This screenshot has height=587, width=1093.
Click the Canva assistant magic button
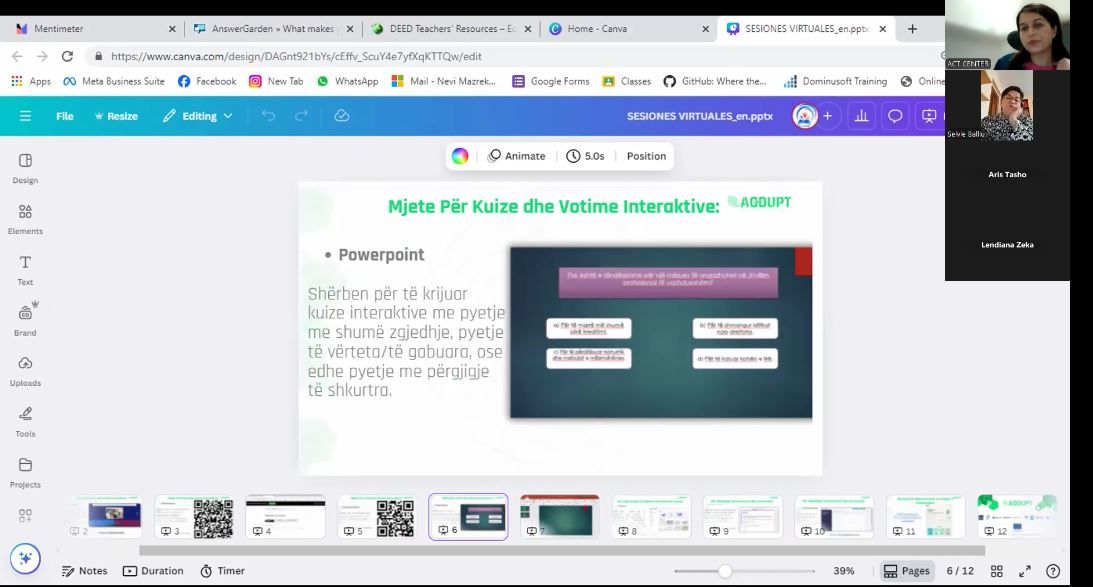(x=25, y=558)
